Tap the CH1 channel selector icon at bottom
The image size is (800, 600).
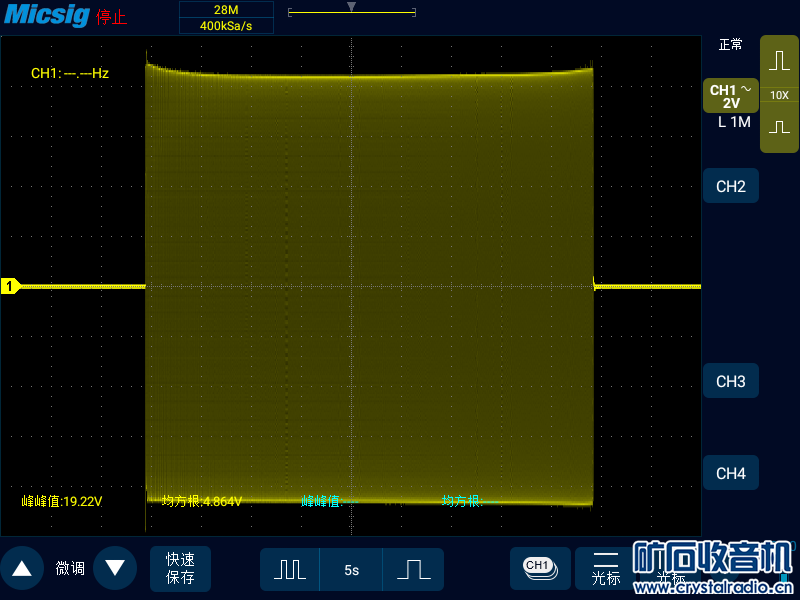540,568
